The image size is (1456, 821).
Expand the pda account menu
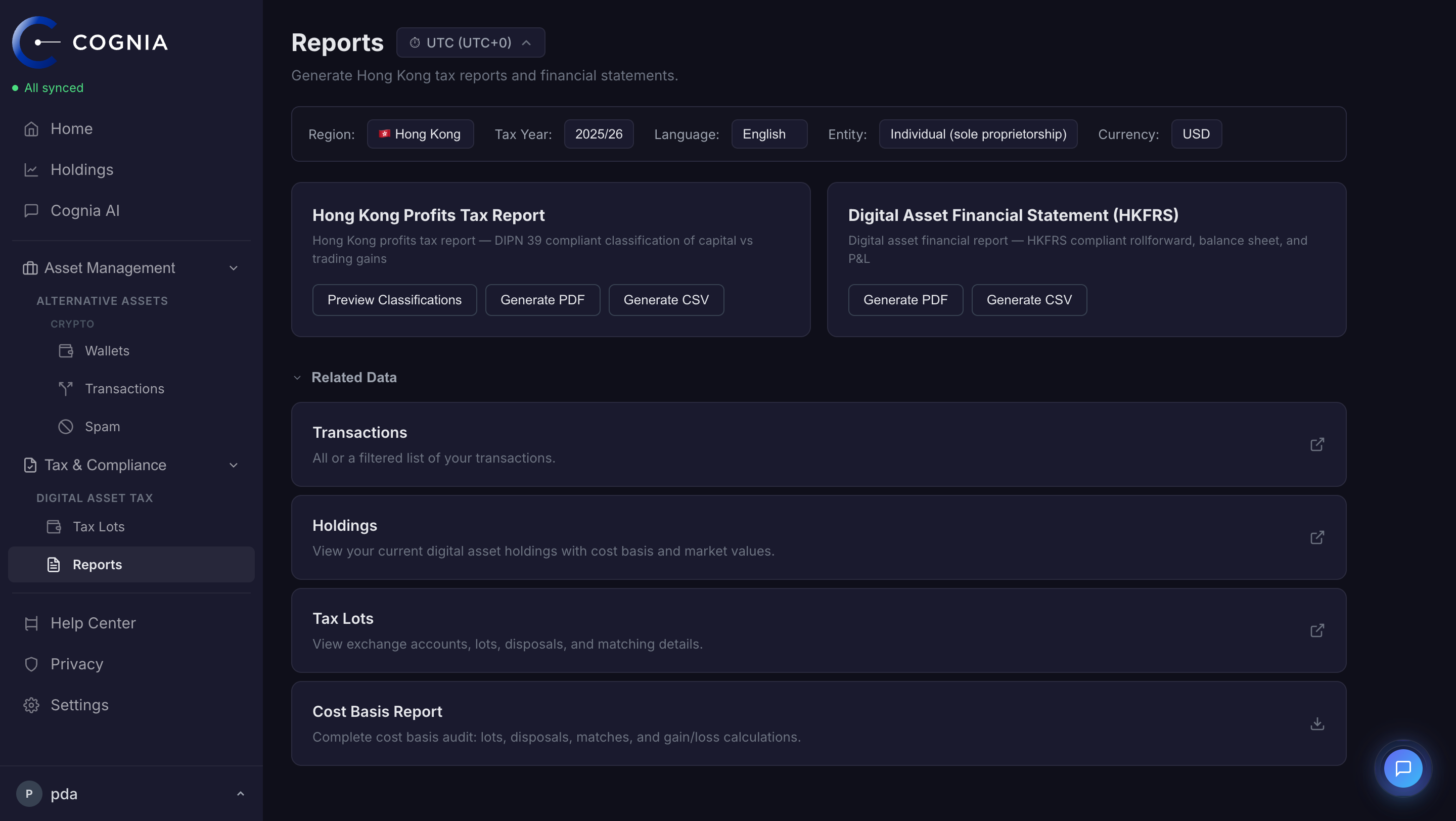point(131,794)
